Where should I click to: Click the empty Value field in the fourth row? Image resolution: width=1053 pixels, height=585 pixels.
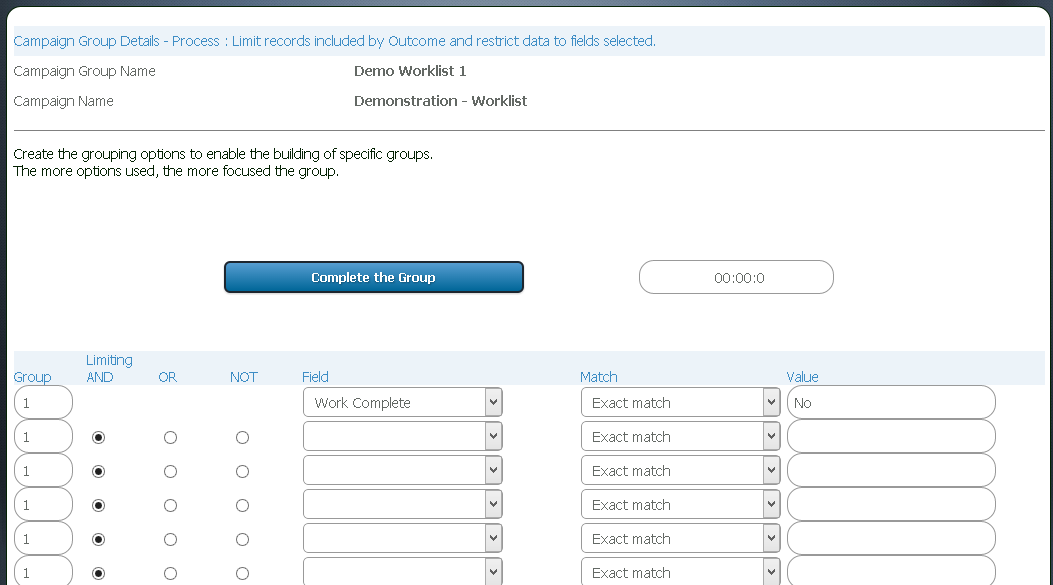pyautogui.click(x=890, y=504)
